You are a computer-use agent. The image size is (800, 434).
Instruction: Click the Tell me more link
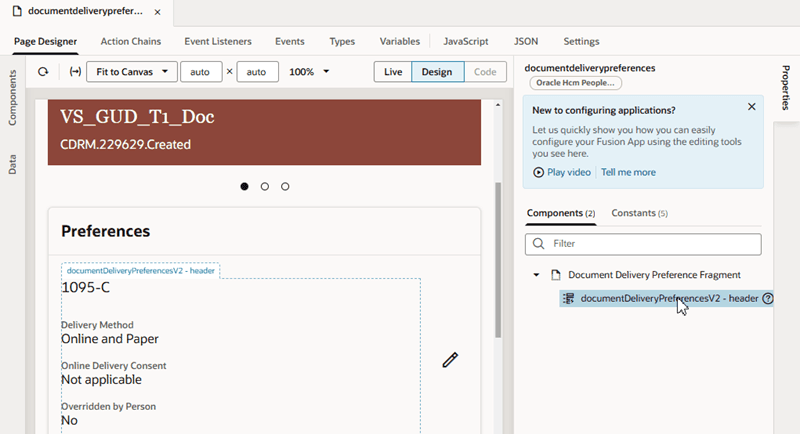(x=628, y=172)
